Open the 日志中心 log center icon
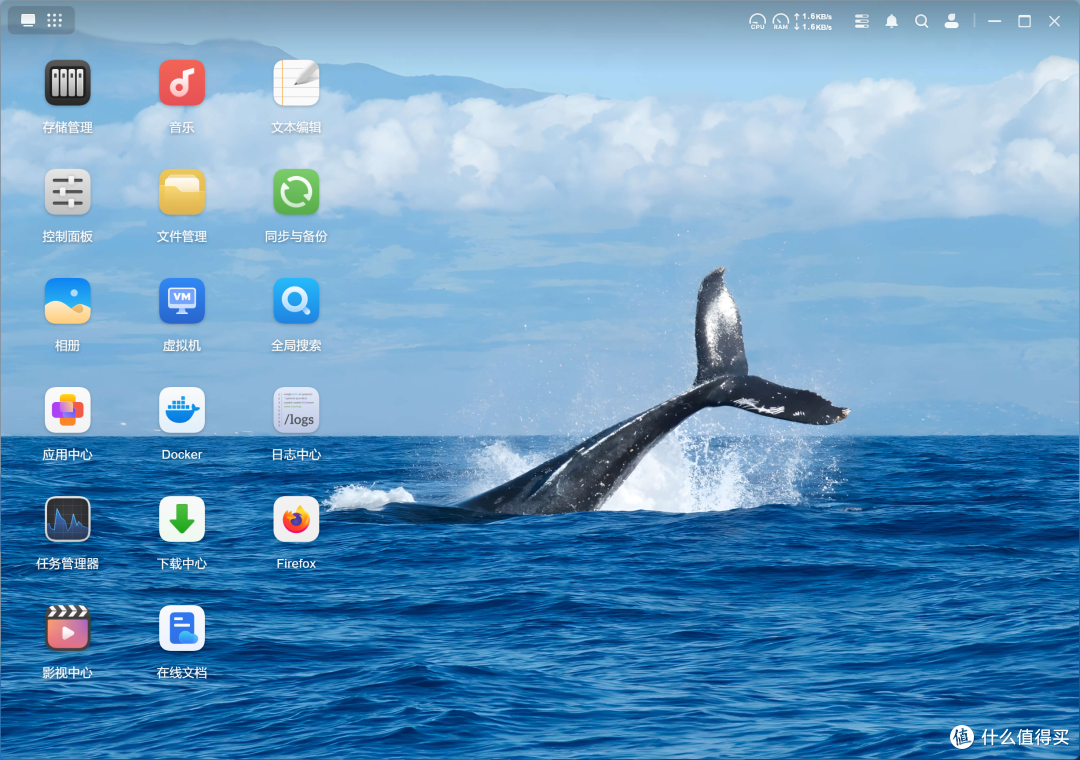This screenshot has height=760, width=1080. coord(296,410)
